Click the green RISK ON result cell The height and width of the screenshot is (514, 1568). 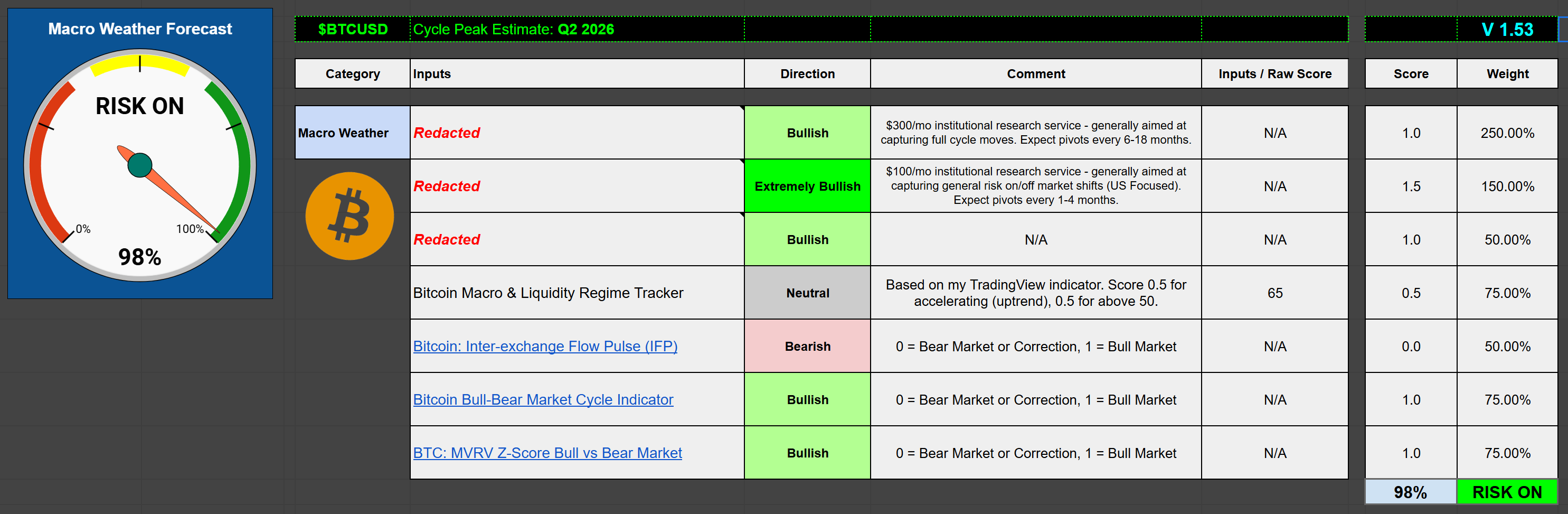click(1507, 492)
